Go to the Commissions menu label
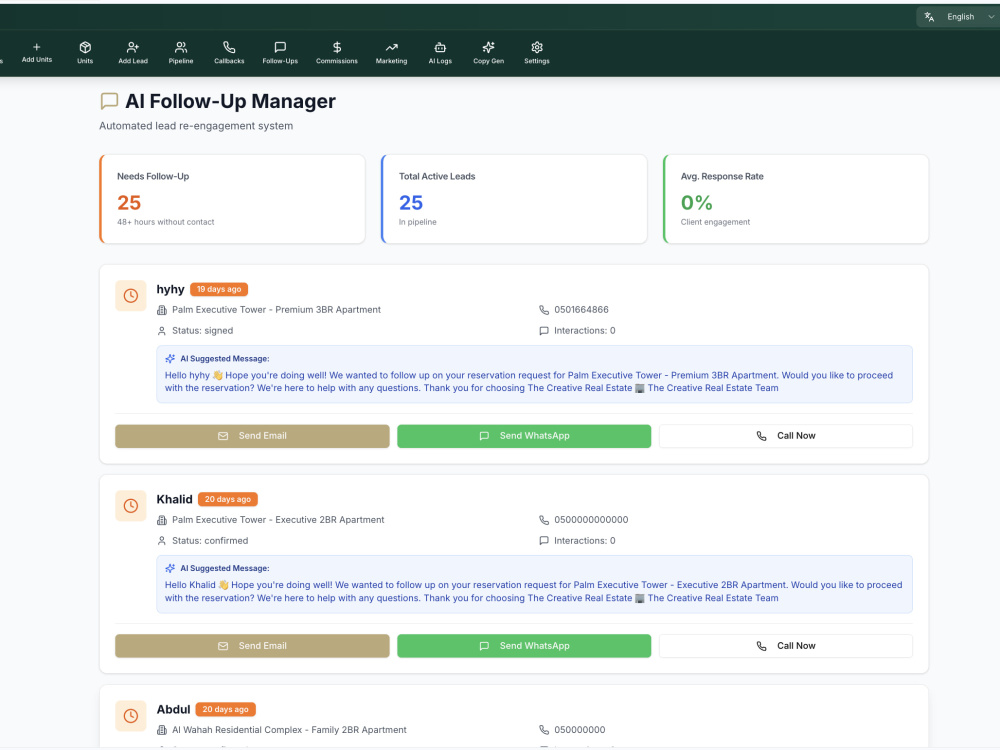1000x750 pixels. 337,61
